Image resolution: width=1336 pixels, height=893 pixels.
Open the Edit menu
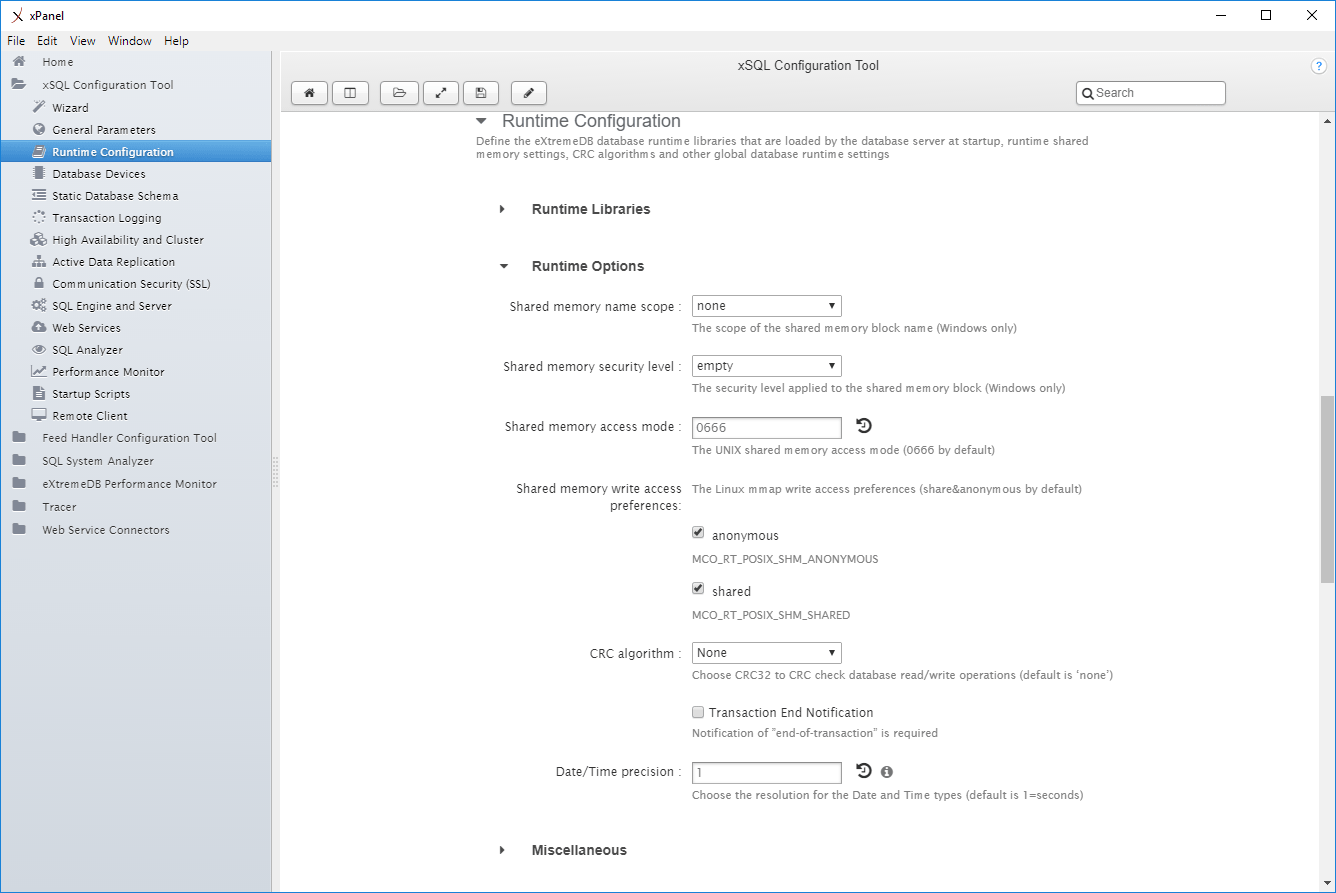click(x=47, y=41)
